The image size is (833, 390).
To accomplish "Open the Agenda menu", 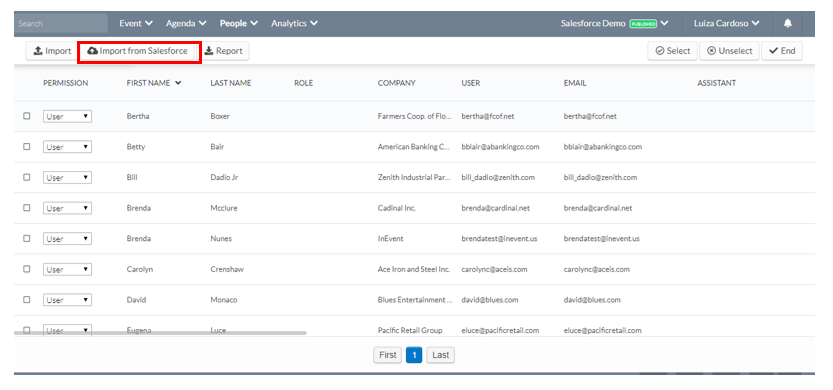I will tap(186, 23).
